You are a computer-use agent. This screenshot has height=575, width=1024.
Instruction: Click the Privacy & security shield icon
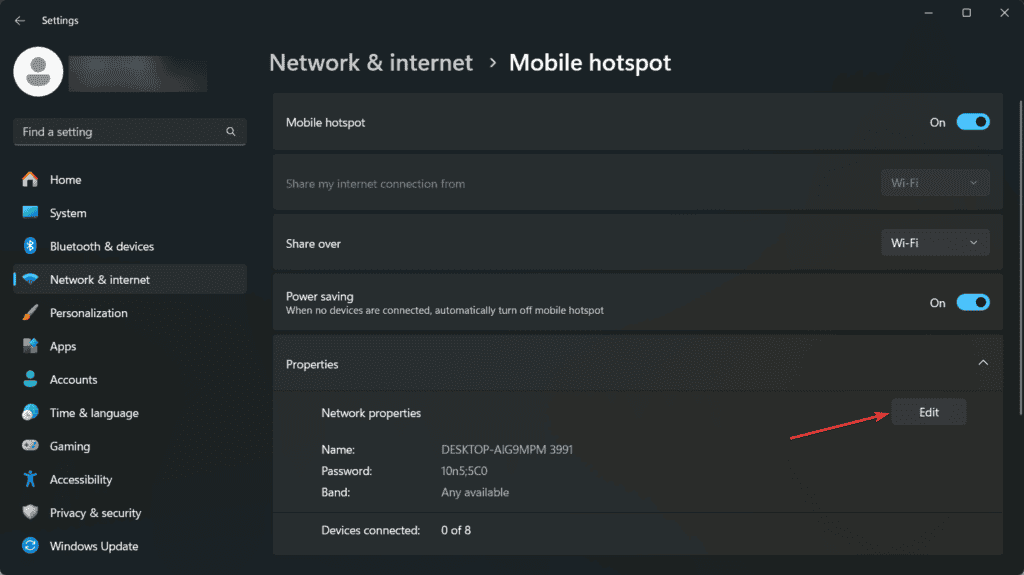[x=30, y=512]
